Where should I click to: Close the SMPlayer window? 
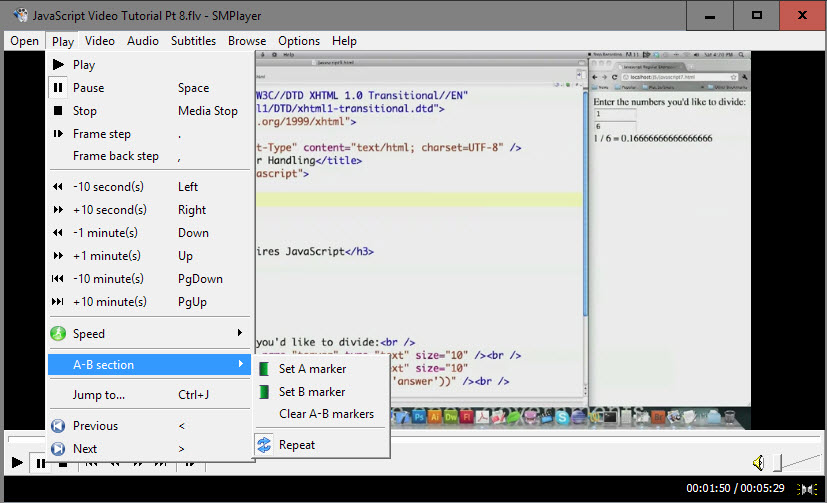pos(803,15)
